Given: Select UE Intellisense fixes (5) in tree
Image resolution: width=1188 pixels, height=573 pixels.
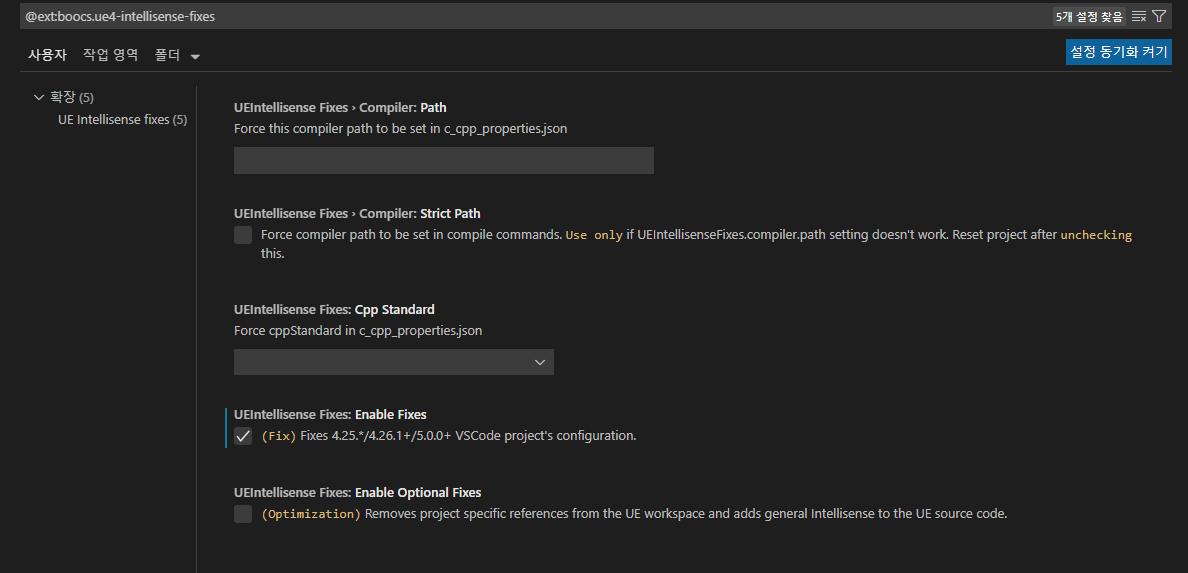Looking at the screenshot, I should click(x=122, y=120).
